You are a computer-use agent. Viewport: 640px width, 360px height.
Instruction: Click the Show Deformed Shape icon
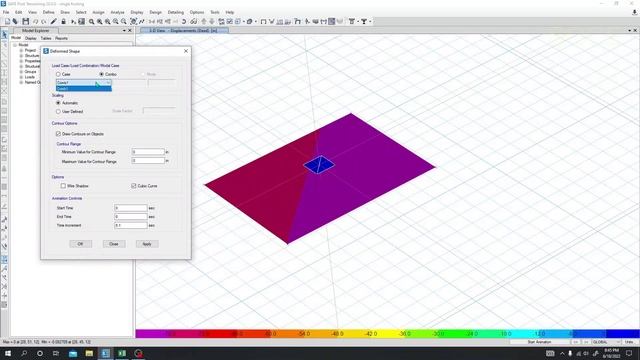point(271,21)
